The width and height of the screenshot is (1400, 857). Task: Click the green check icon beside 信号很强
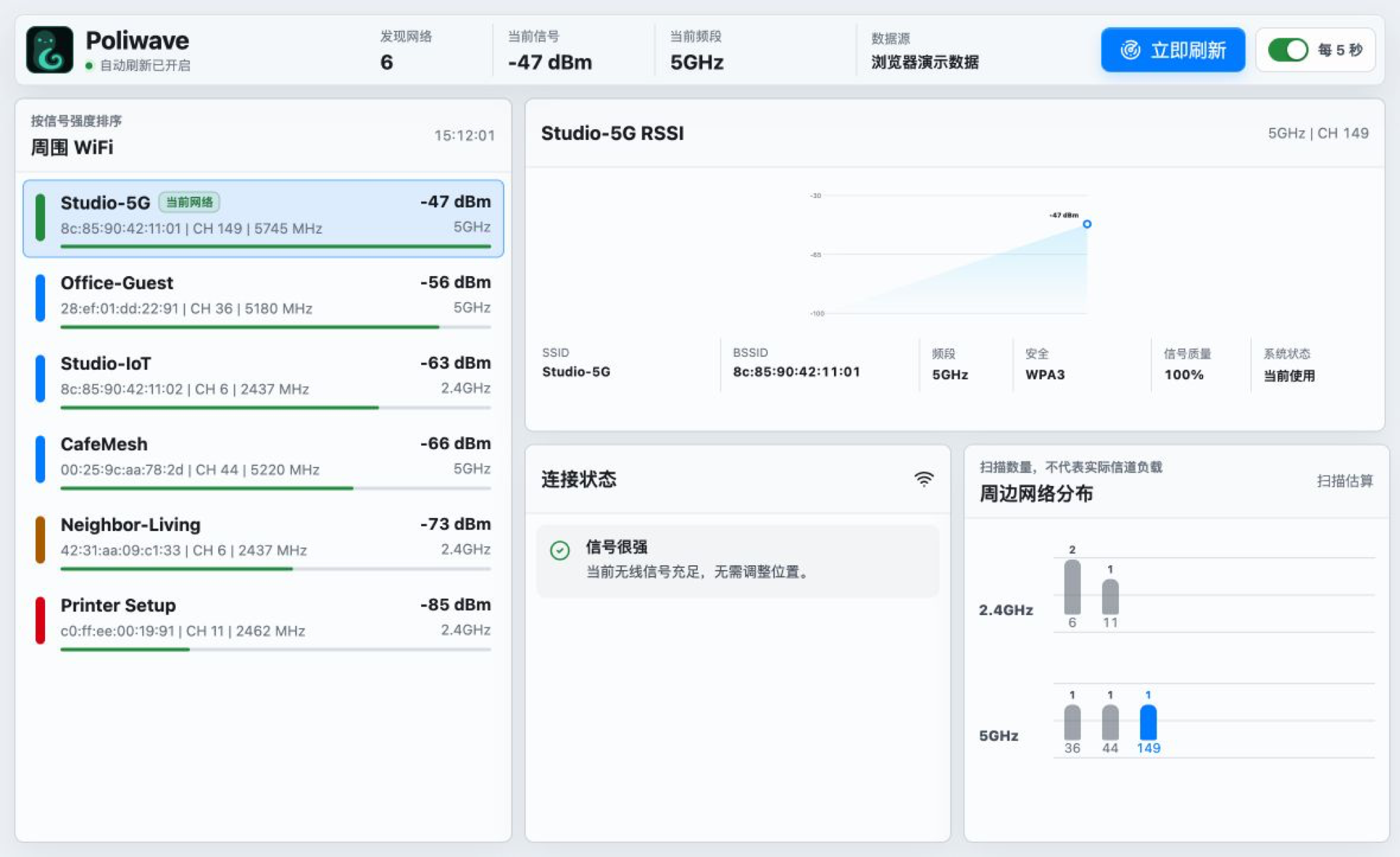pyautogui.click(x=560, y=550)
